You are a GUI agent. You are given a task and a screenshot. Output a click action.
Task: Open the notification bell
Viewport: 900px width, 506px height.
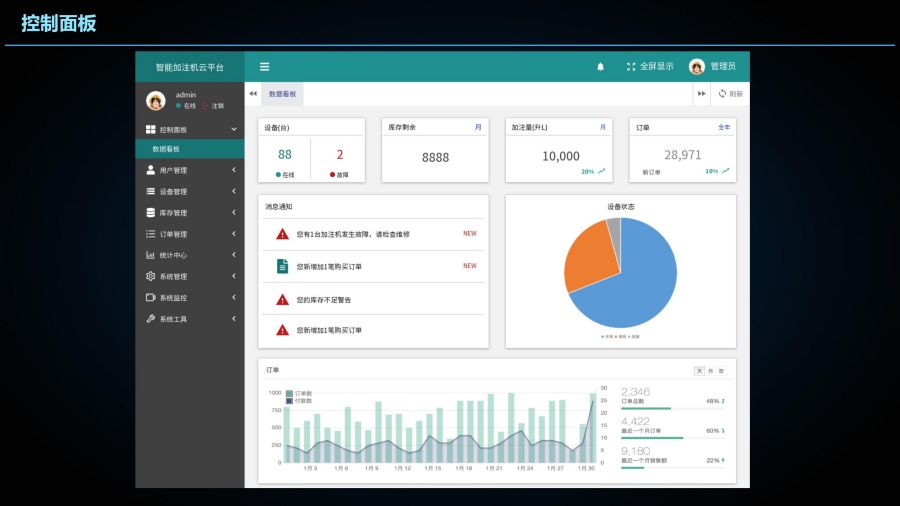point(601,67)
